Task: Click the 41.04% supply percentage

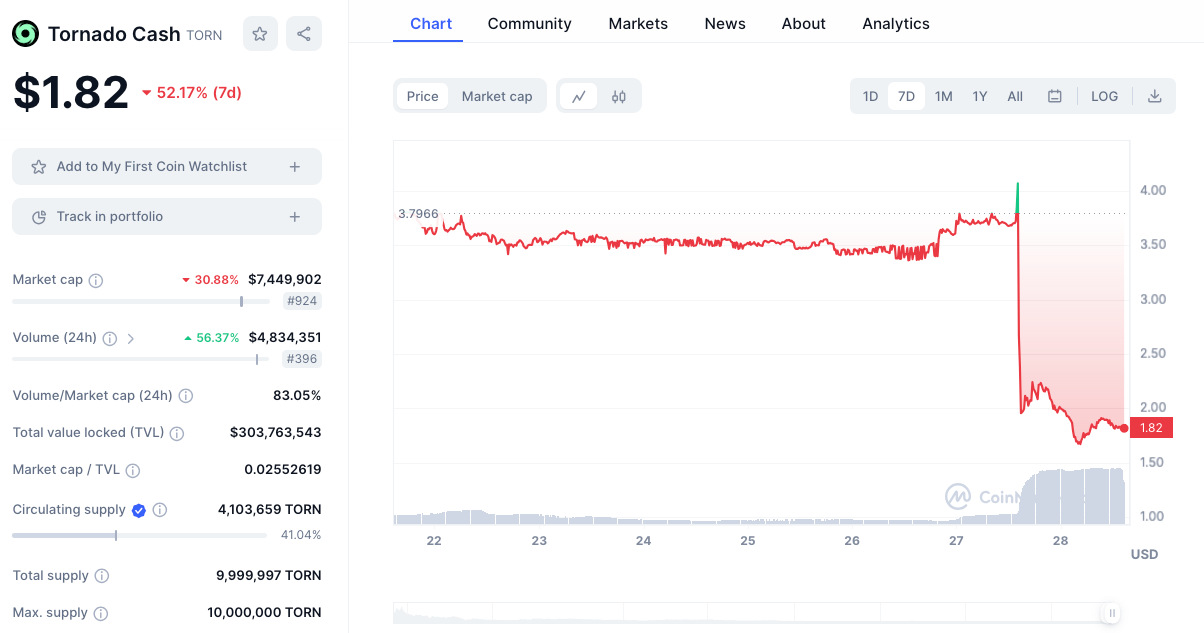Action: click(x=301, y=535)
